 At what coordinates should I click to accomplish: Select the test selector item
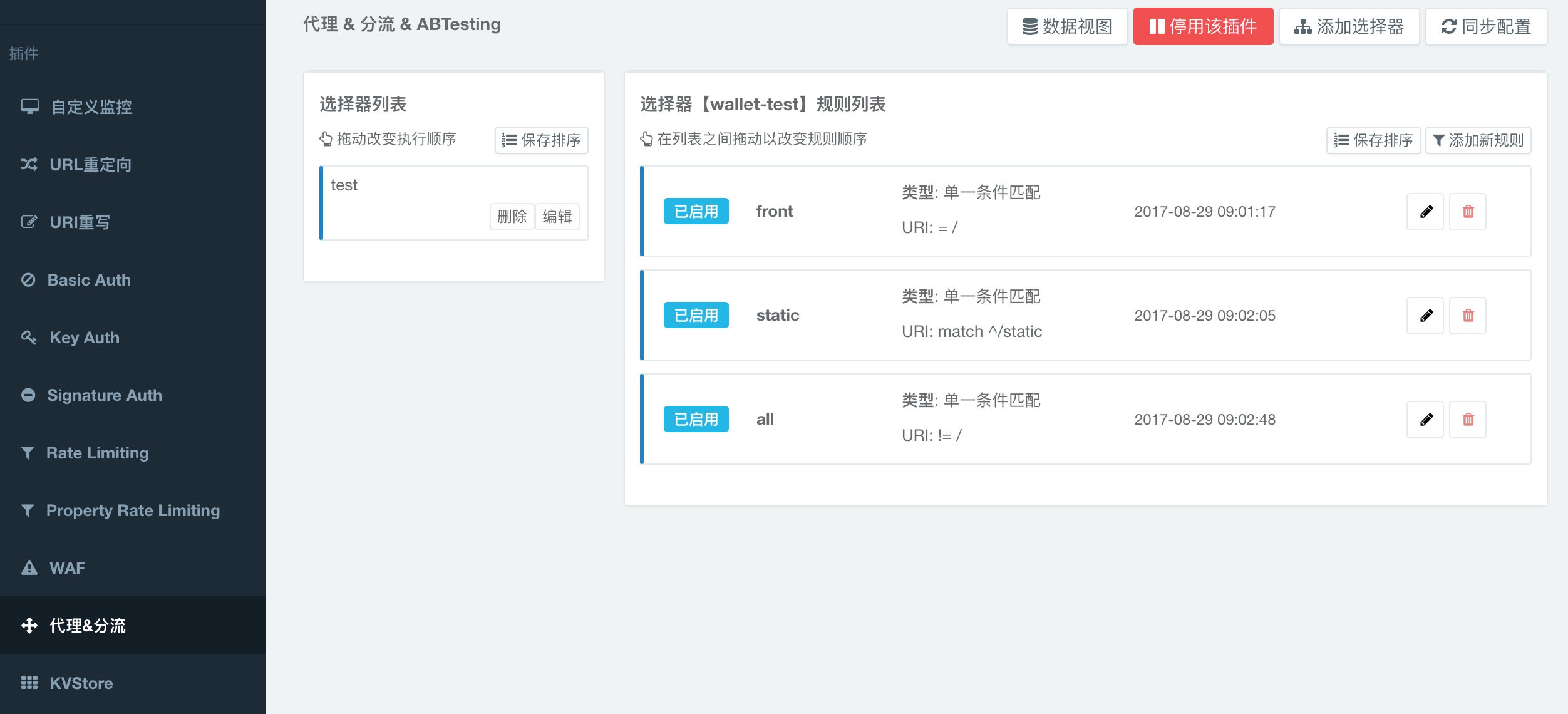coord(454,203)
